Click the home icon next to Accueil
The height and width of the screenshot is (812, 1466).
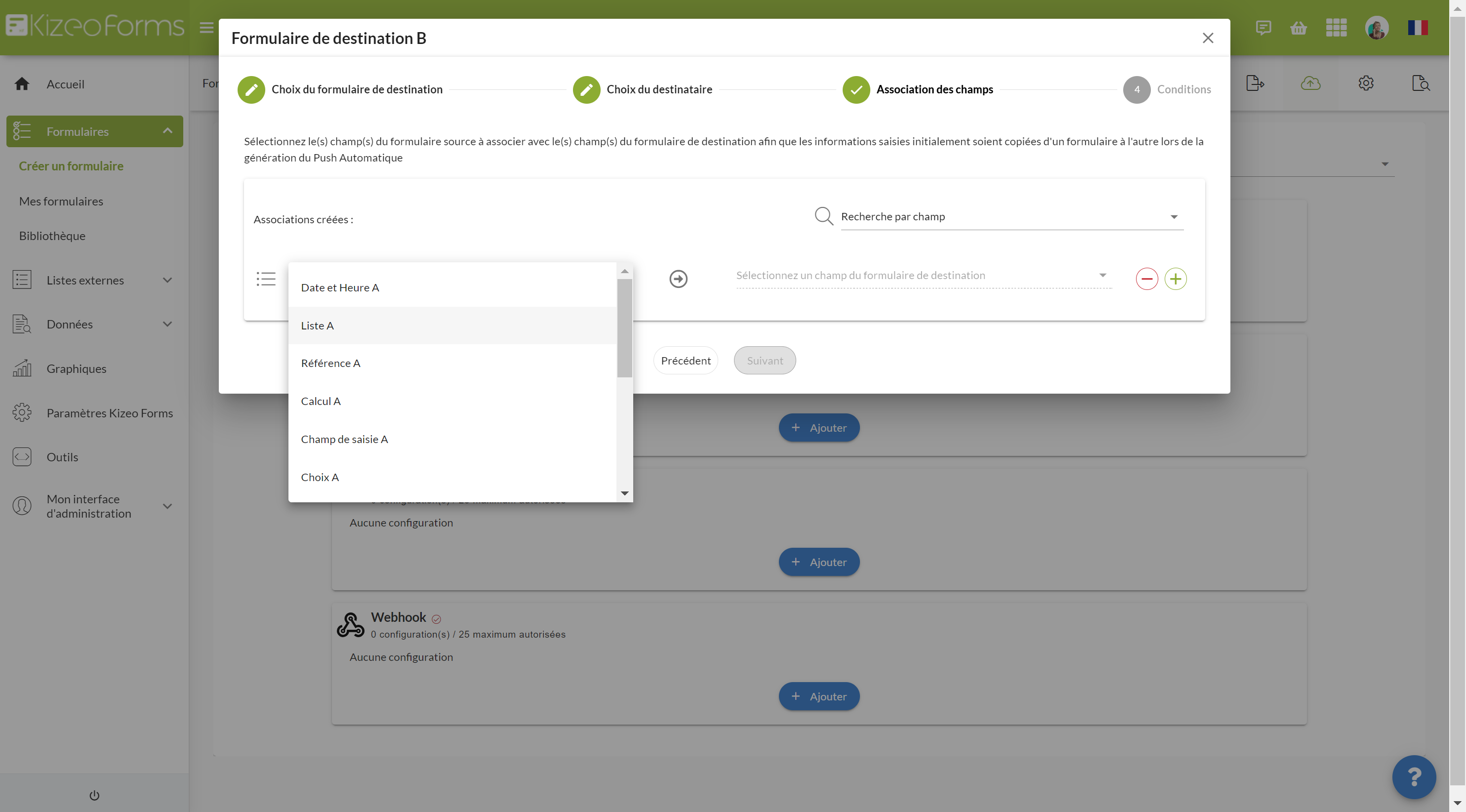click(22, 83)
